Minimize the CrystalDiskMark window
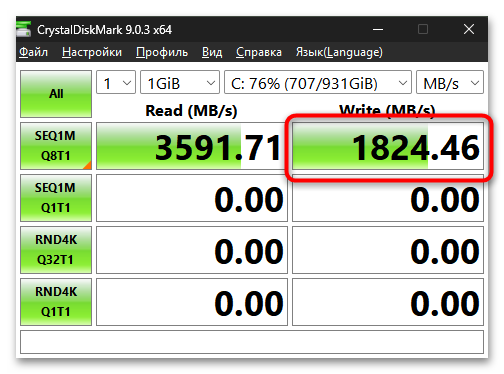Viewport: 504px width, 374px height. (378, 29)
